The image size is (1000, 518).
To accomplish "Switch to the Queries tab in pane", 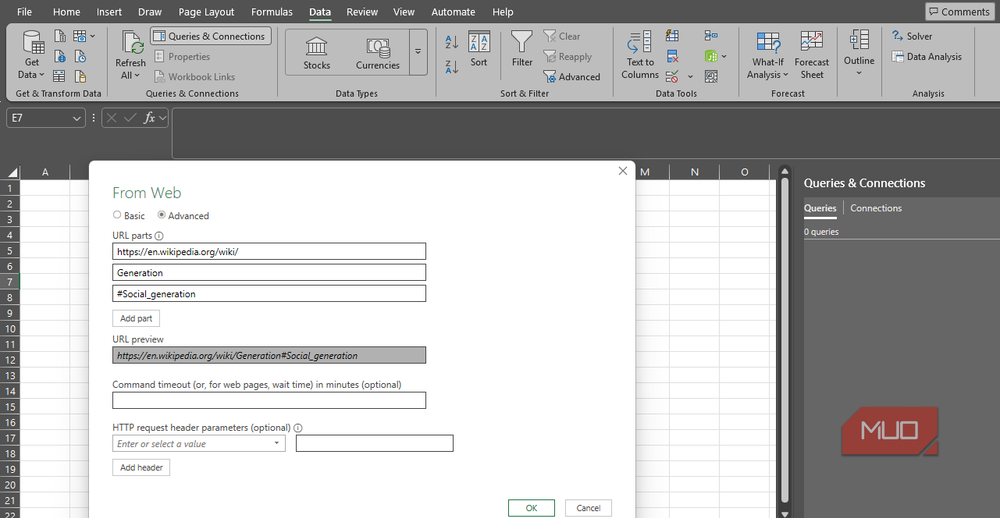I will pyautogui.click(x=820, y=208).
